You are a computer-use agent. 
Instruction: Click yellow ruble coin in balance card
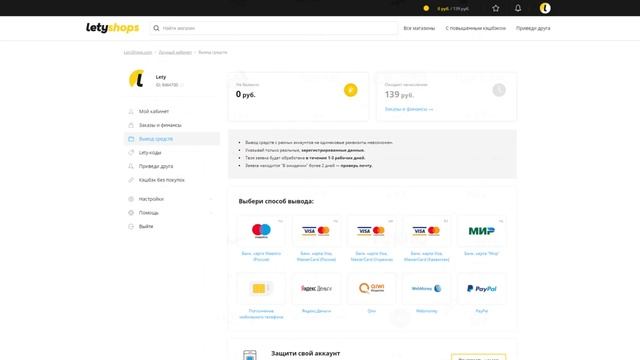[351, 90]
